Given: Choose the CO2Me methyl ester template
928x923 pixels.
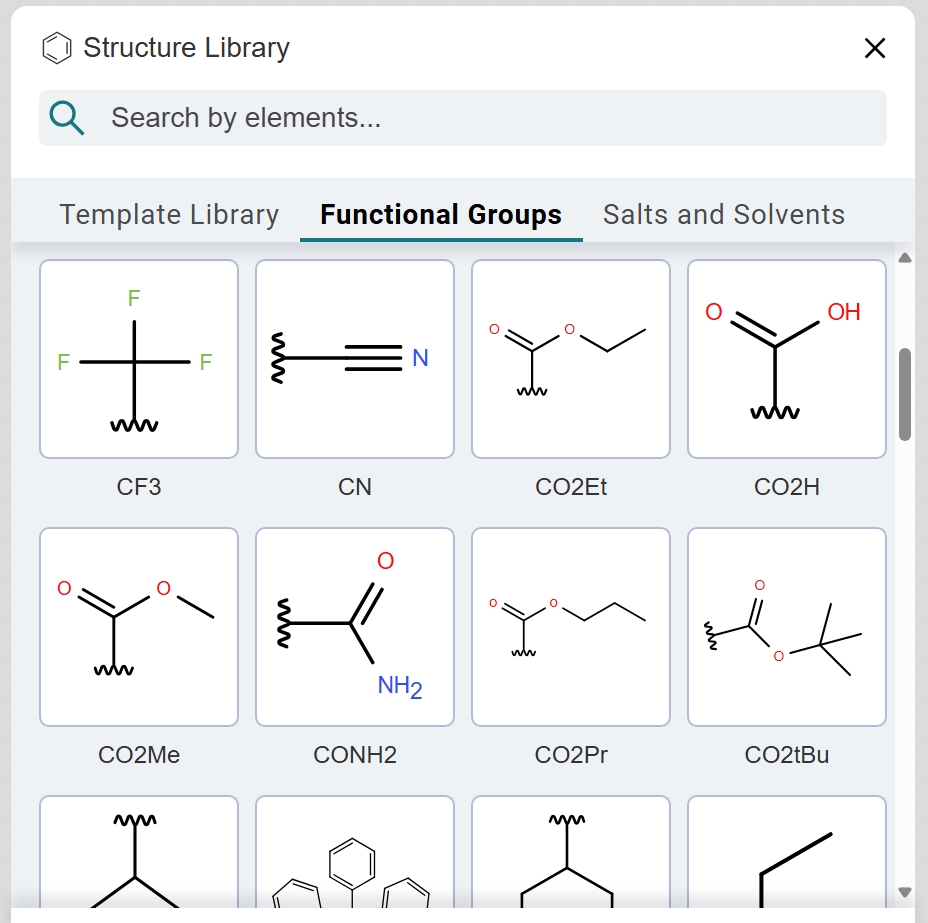Looking at the screenshot, I should (139, 627).
